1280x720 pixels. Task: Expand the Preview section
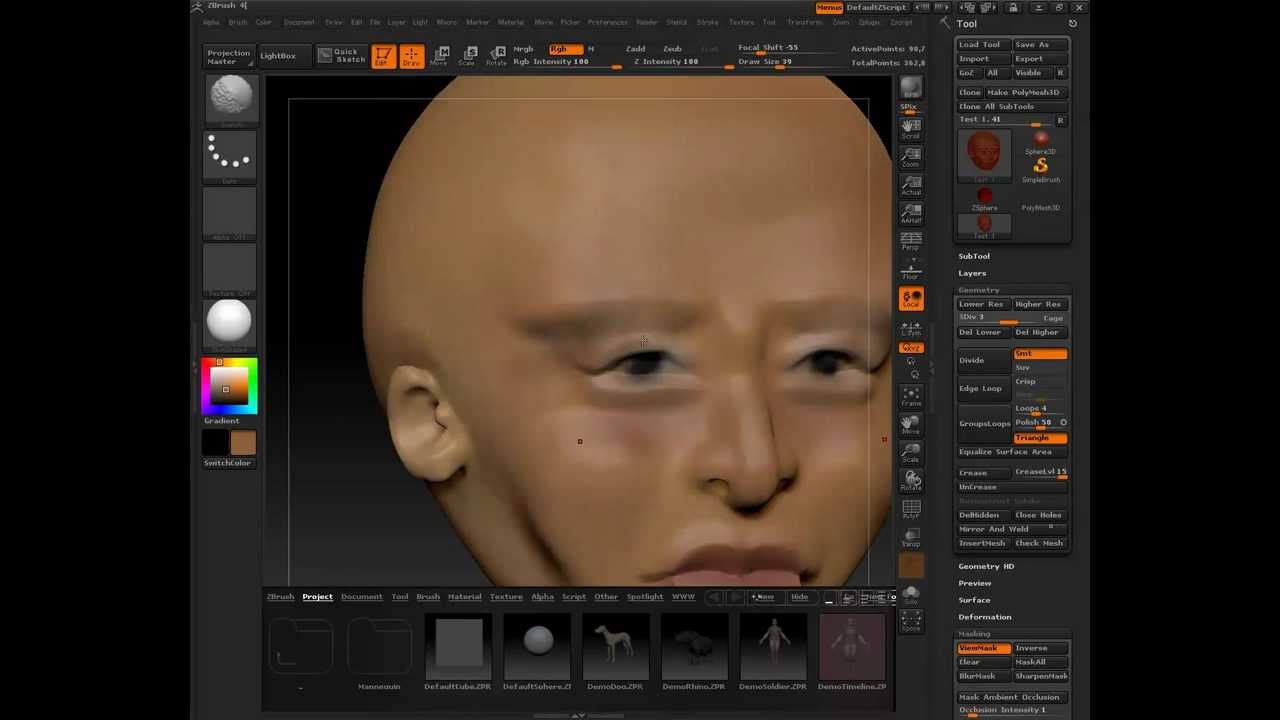click(975, 583)
